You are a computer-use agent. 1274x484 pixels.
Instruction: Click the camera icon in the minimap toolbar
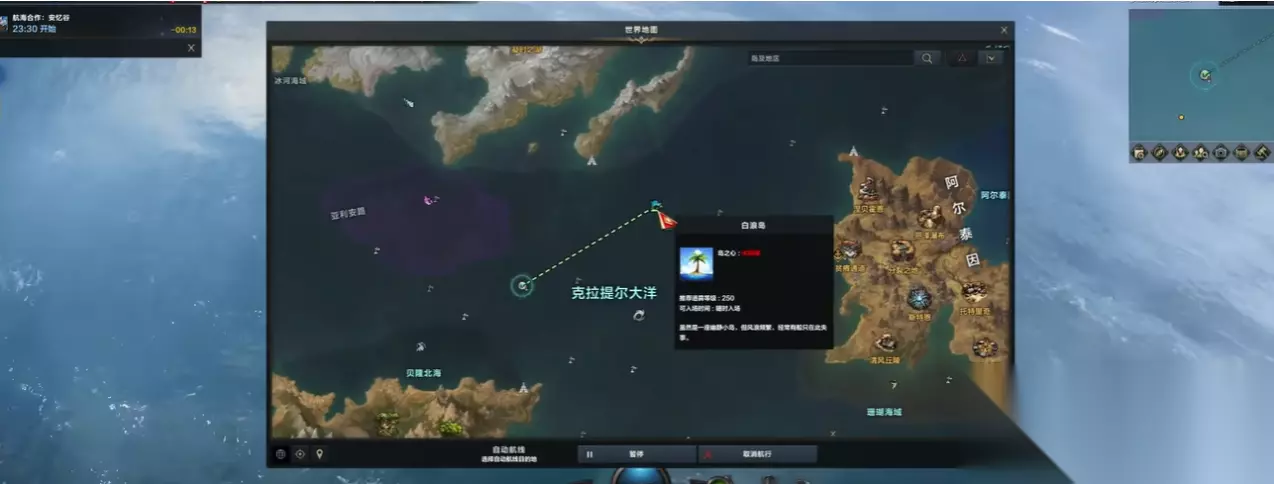click(1221, 153)
